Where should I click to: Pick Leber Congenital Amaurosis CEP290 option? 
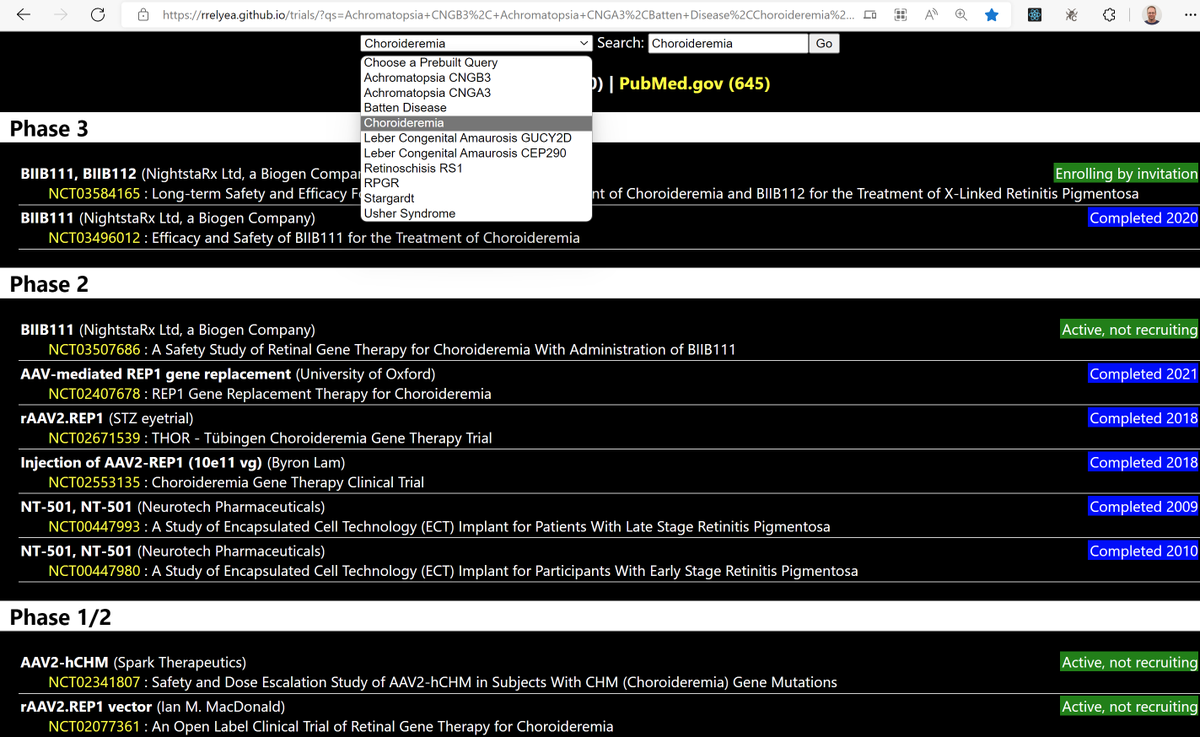476,153
